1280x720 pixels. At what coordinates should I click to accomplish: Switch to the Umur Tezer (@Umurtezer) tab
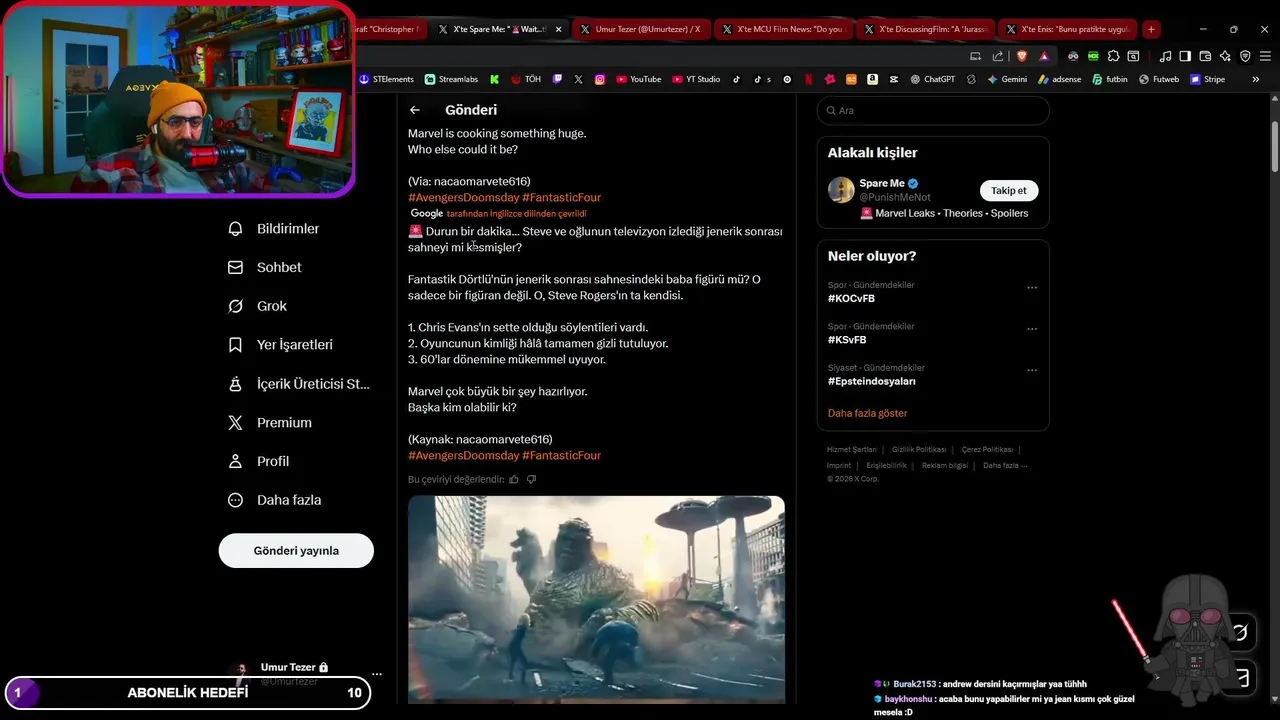tap(641, 29)
